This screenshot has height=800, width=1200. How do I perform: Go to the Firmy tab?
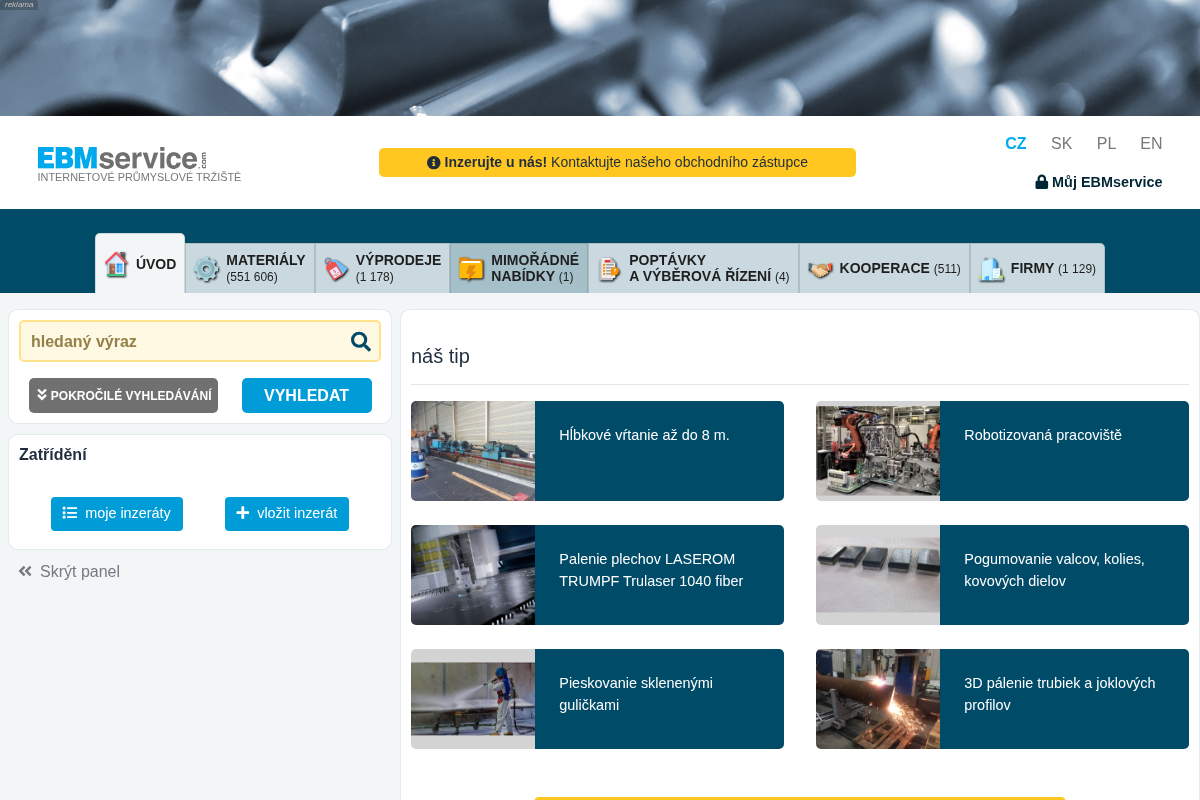[1037, 268]
